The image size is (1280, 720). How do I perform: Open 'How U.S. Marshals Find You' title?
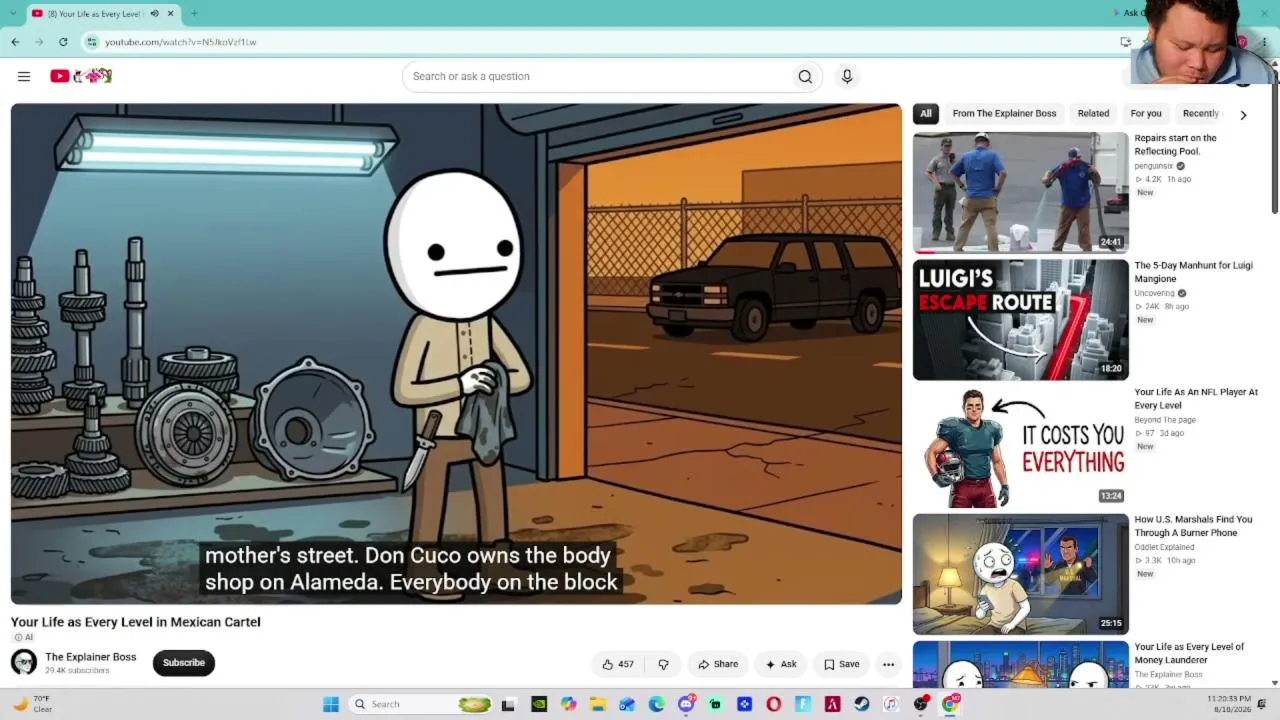[1193, 526]
